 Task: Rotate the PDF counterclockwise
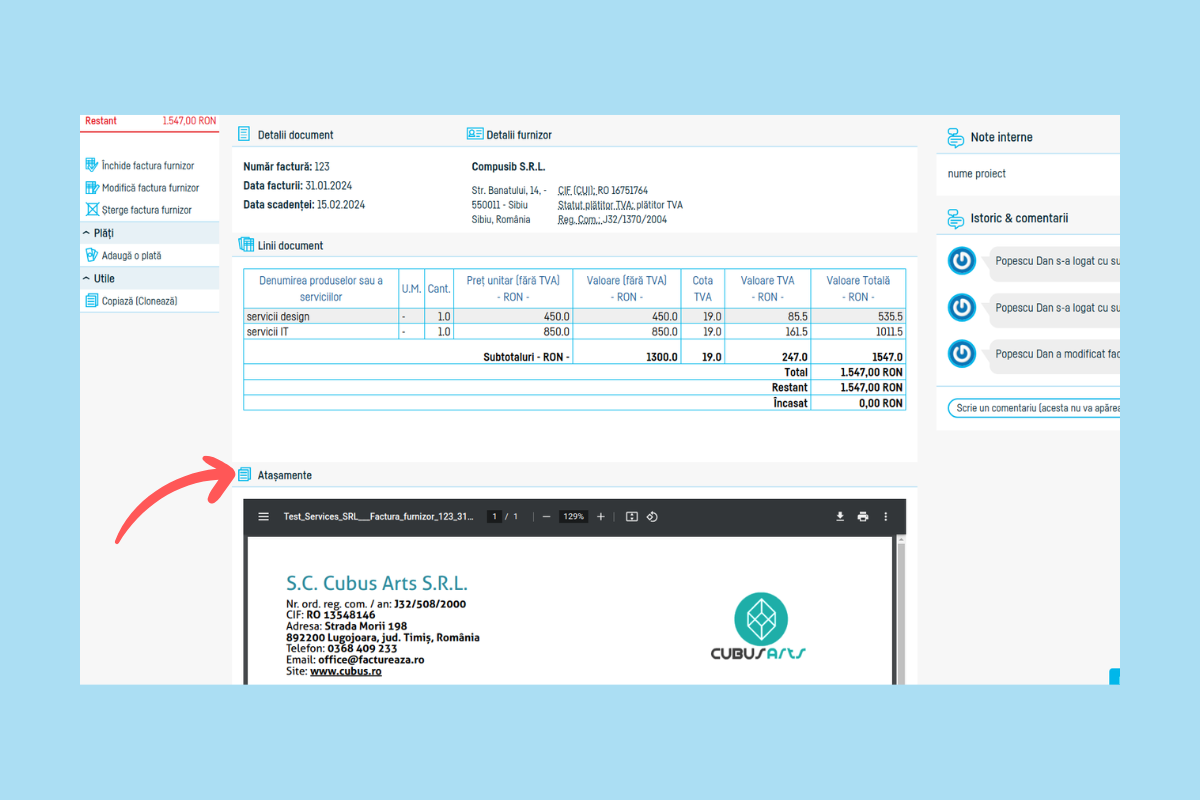652,517
